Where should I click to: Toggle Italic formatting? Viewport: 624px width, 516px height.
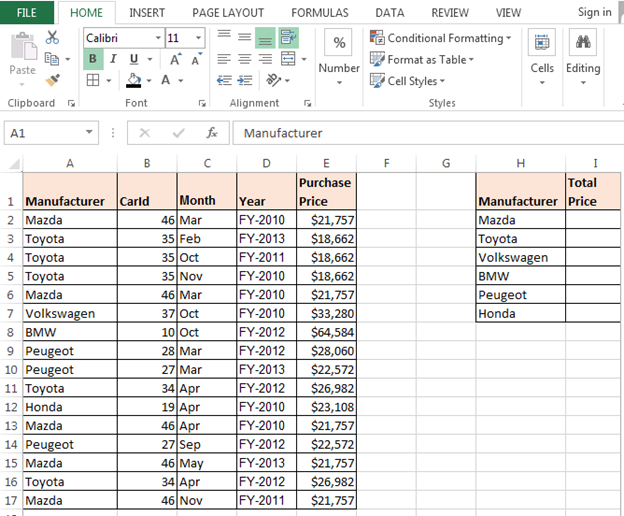point(113,59)
